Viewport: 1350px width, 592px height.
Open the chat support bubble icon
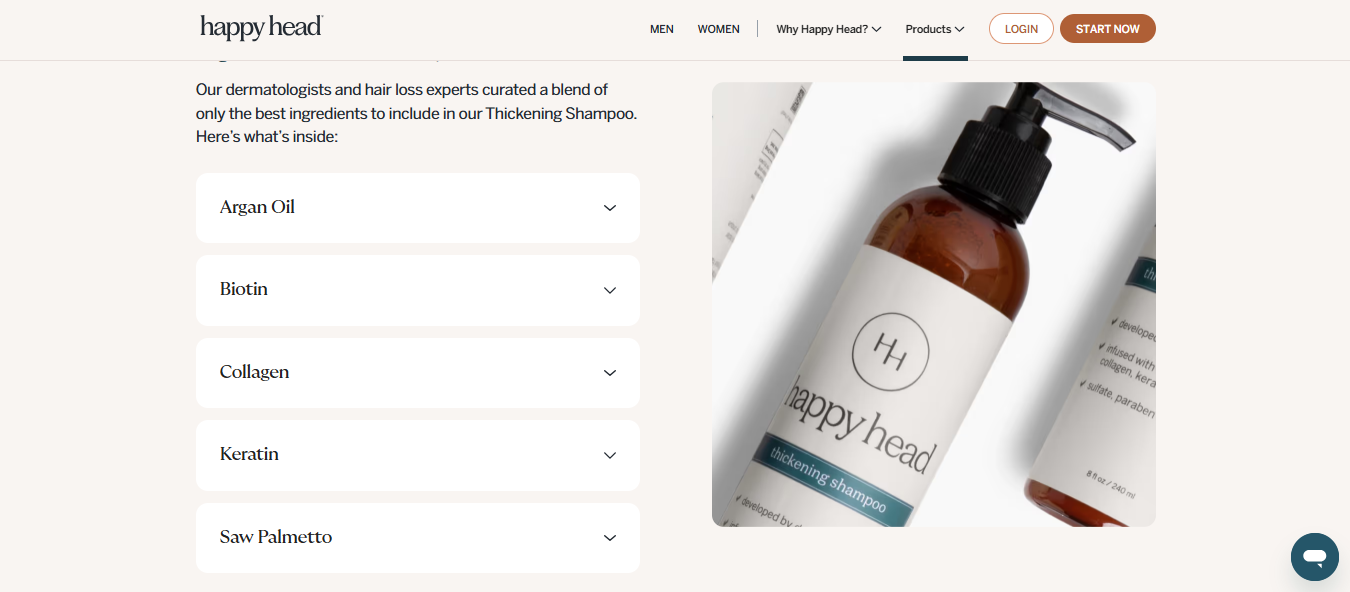click(1314, 557)
